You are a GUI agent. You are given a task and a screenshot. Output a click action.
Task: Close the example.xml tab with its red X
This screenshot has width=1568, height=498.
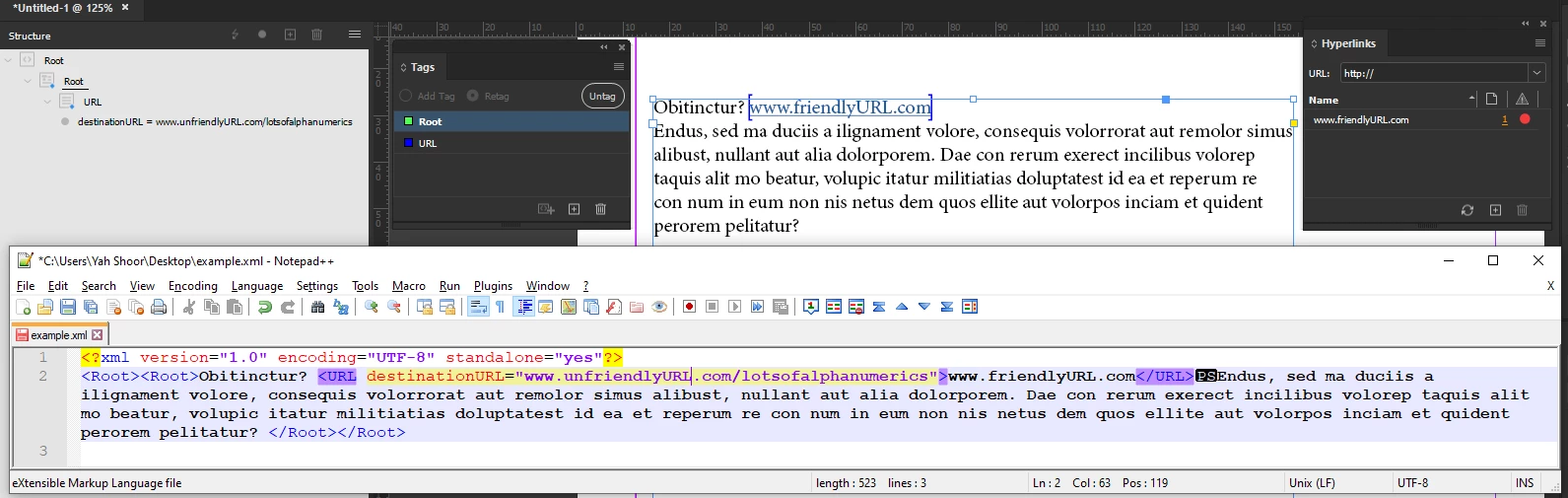click(98, 335)
